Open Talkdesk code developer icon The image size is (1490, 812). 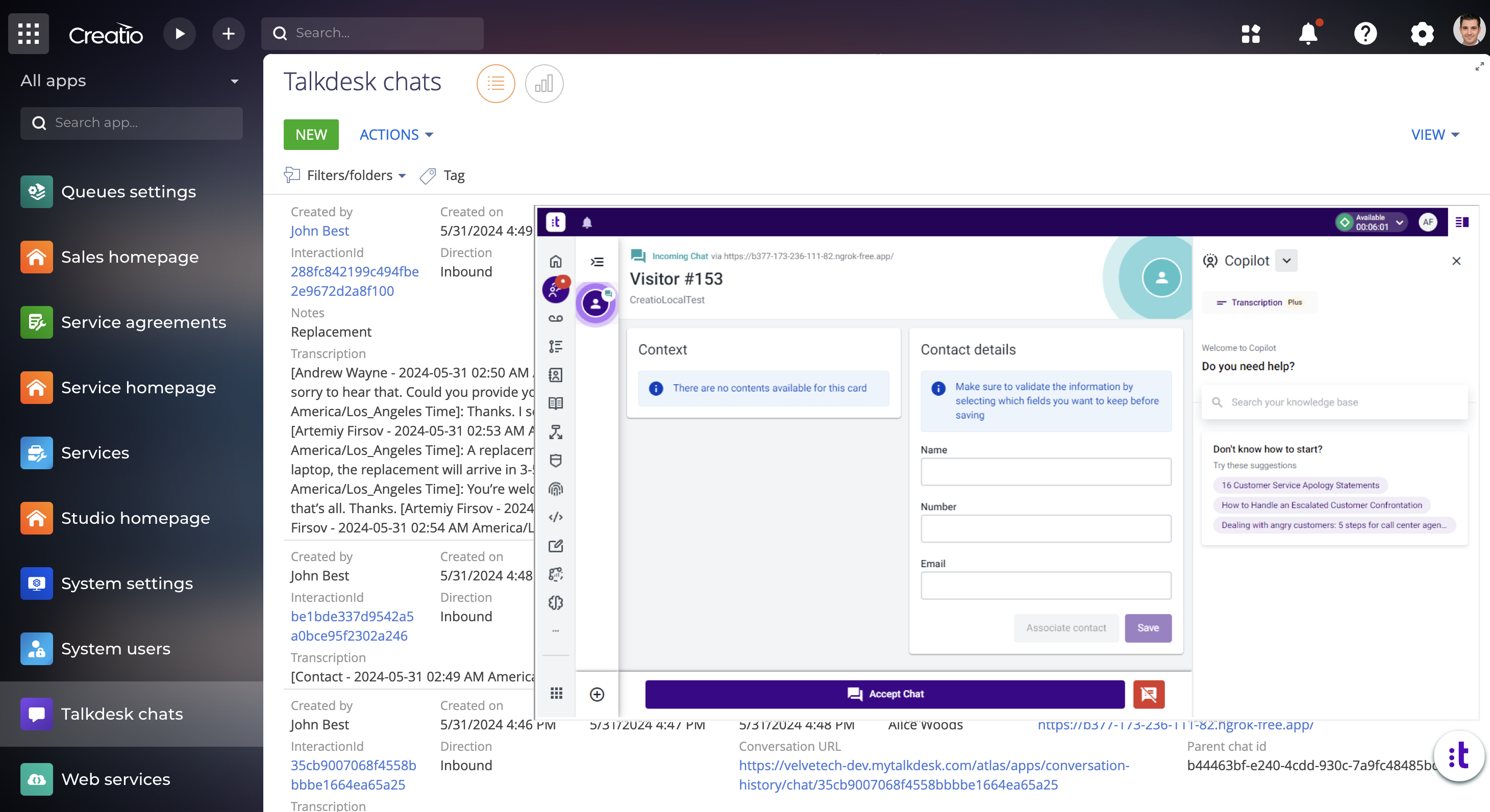click(x=555, y=517)
